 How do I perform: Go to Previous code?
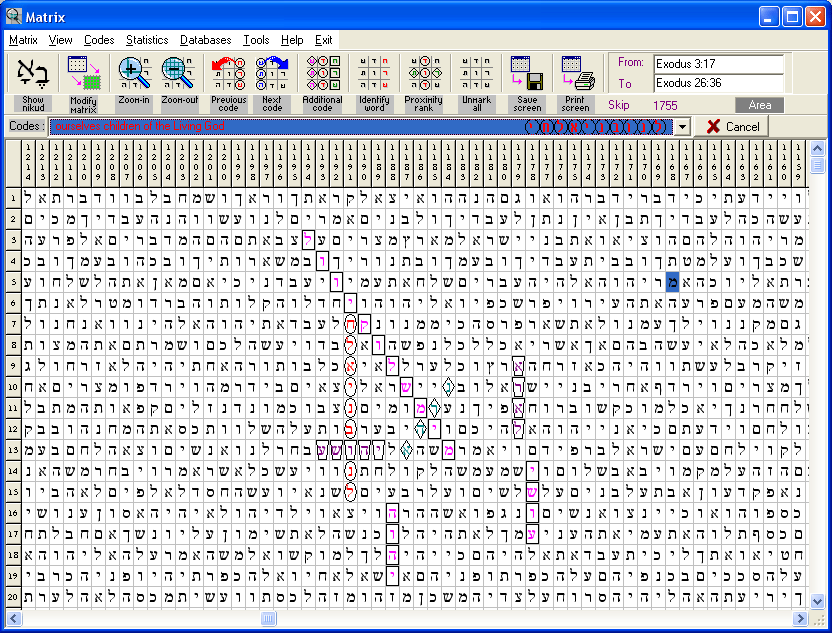[x=228, y=73]
